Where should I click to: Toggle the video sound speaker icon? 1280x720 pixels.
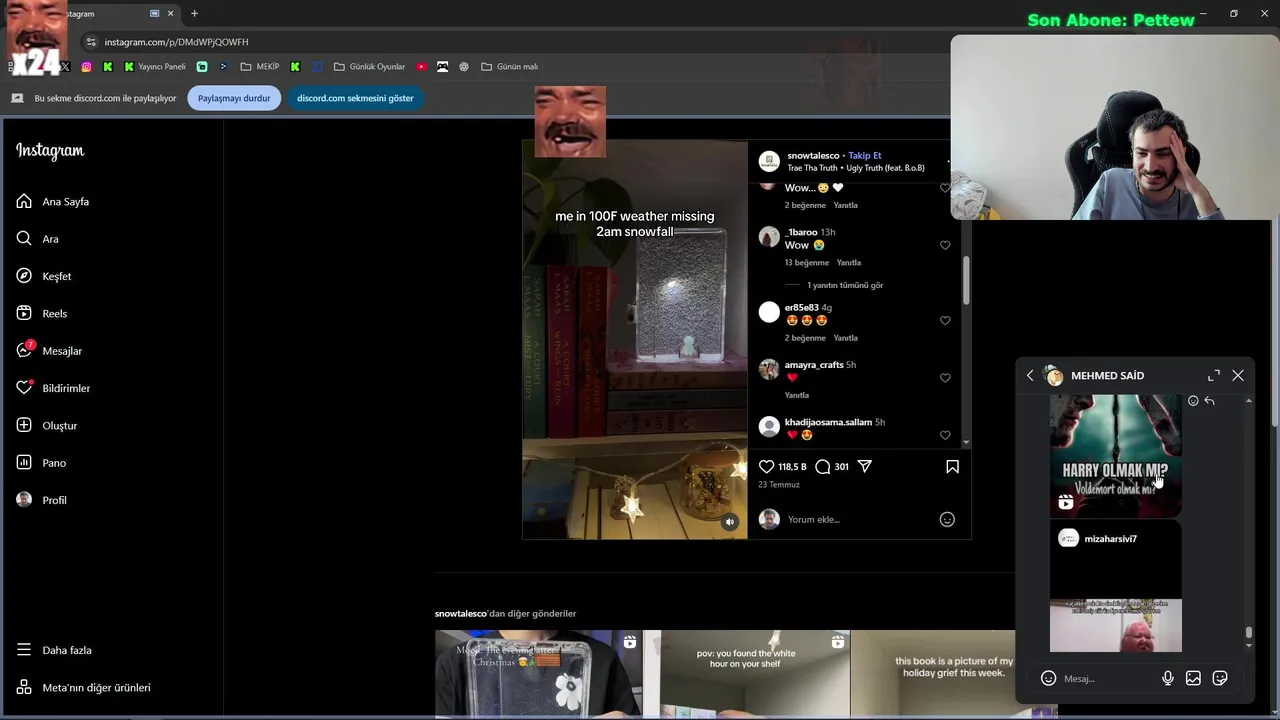tap(730, 522)
